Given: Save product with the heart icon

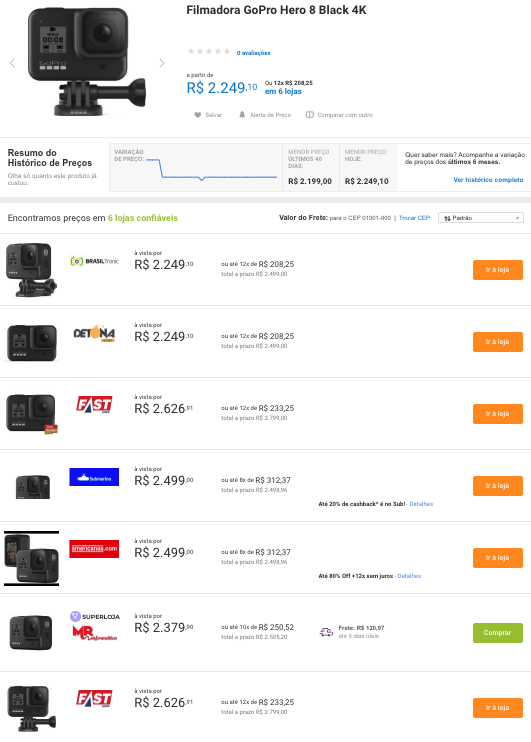Looking at the screenshot, I should (197, 115).
